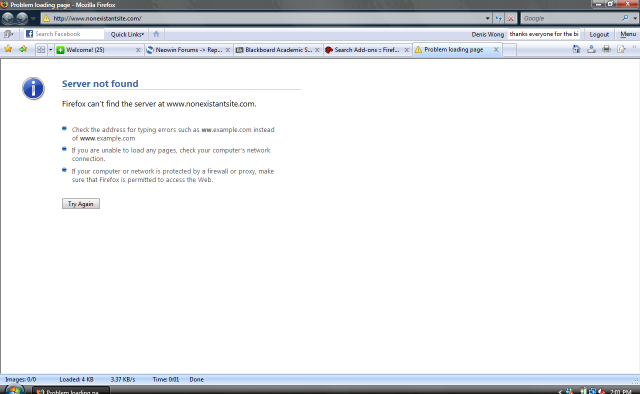This screenshot has width=640, height=394.
Task: Click the Logout button
Action: (x=599, y=34)
